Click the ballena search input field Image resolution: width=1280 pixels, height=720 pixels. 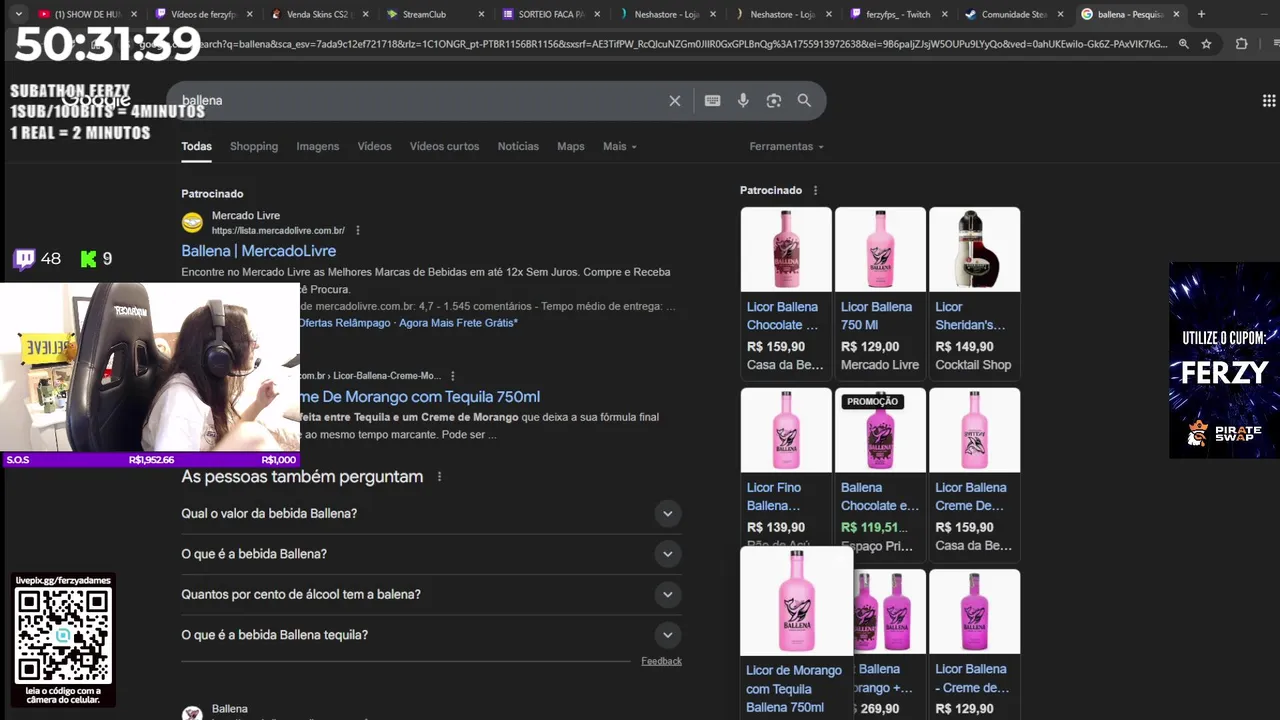(420, 101)
